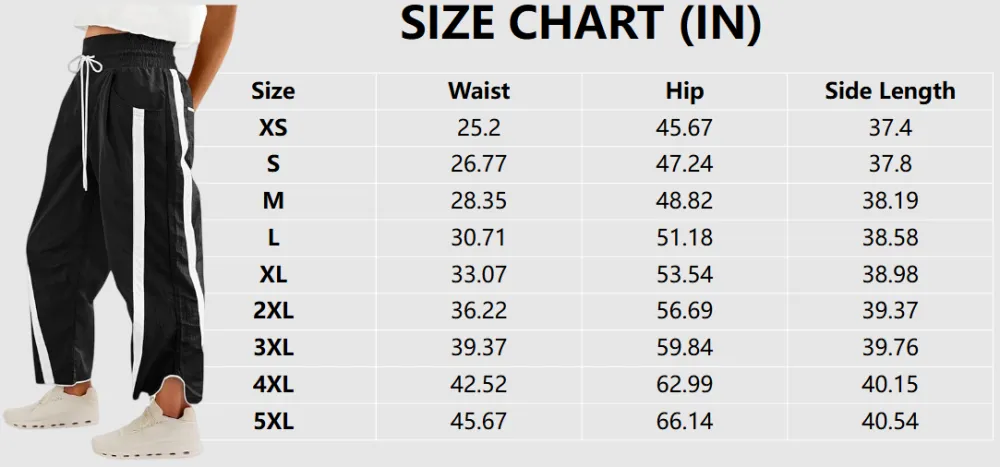This screenshot has height=467, width=1000.
Task: Click the 3XL size row label
Action: tap(273, 347)
